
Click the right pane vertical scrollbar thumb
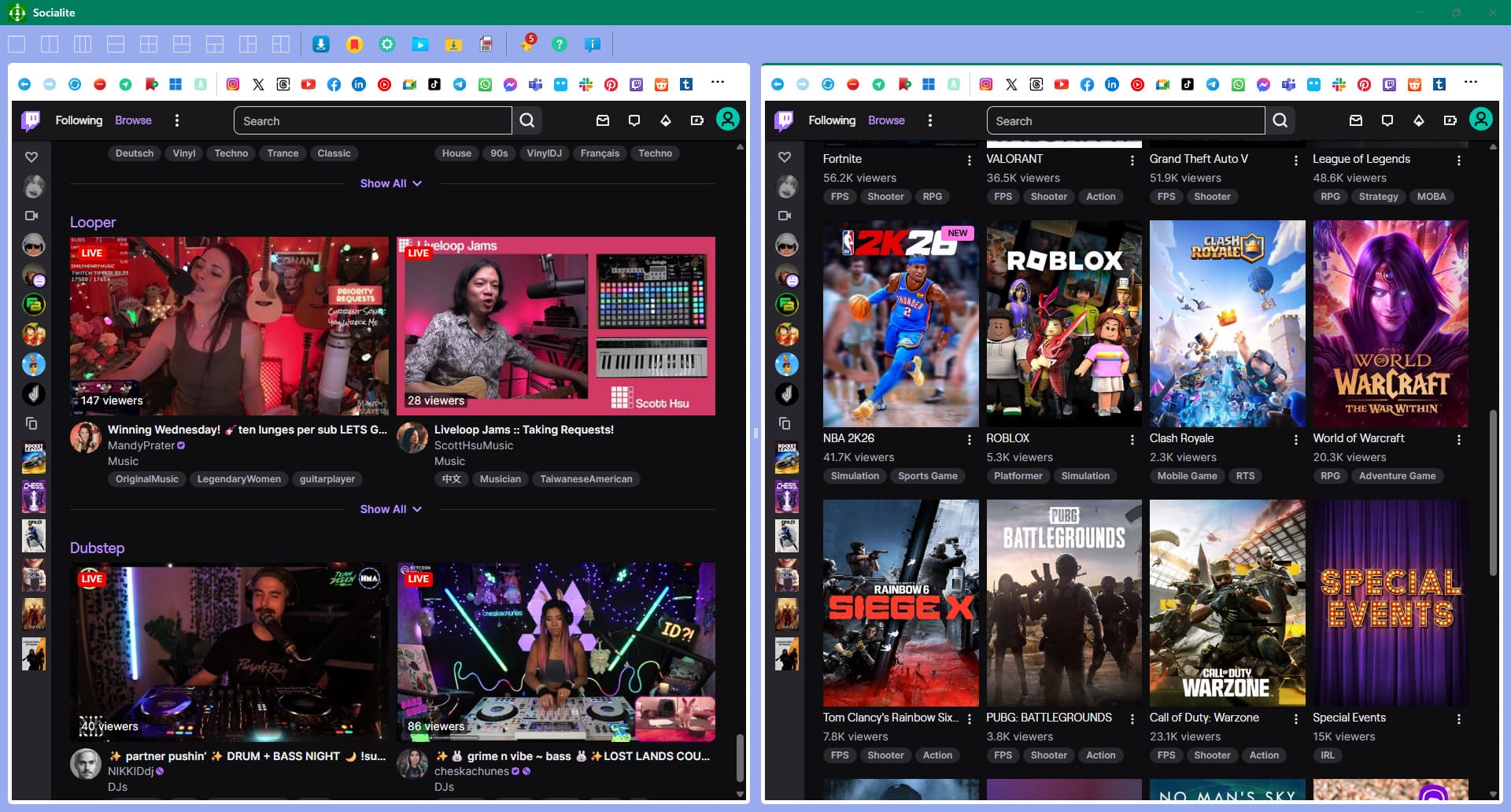[x=1493, y=492]
